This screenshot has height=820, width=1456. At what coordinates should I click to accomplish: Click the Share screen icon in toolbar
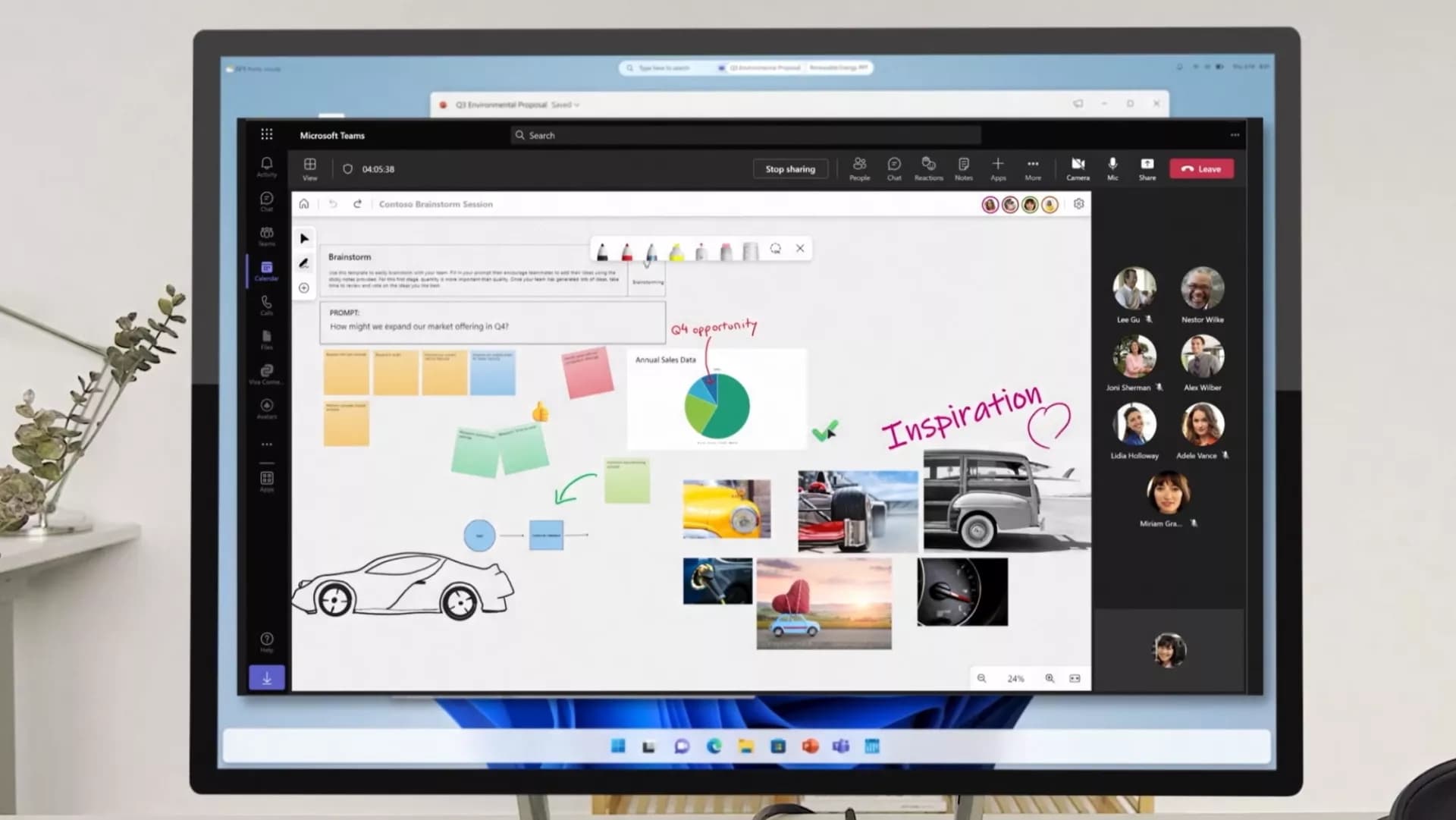(x=1147, y=167)
